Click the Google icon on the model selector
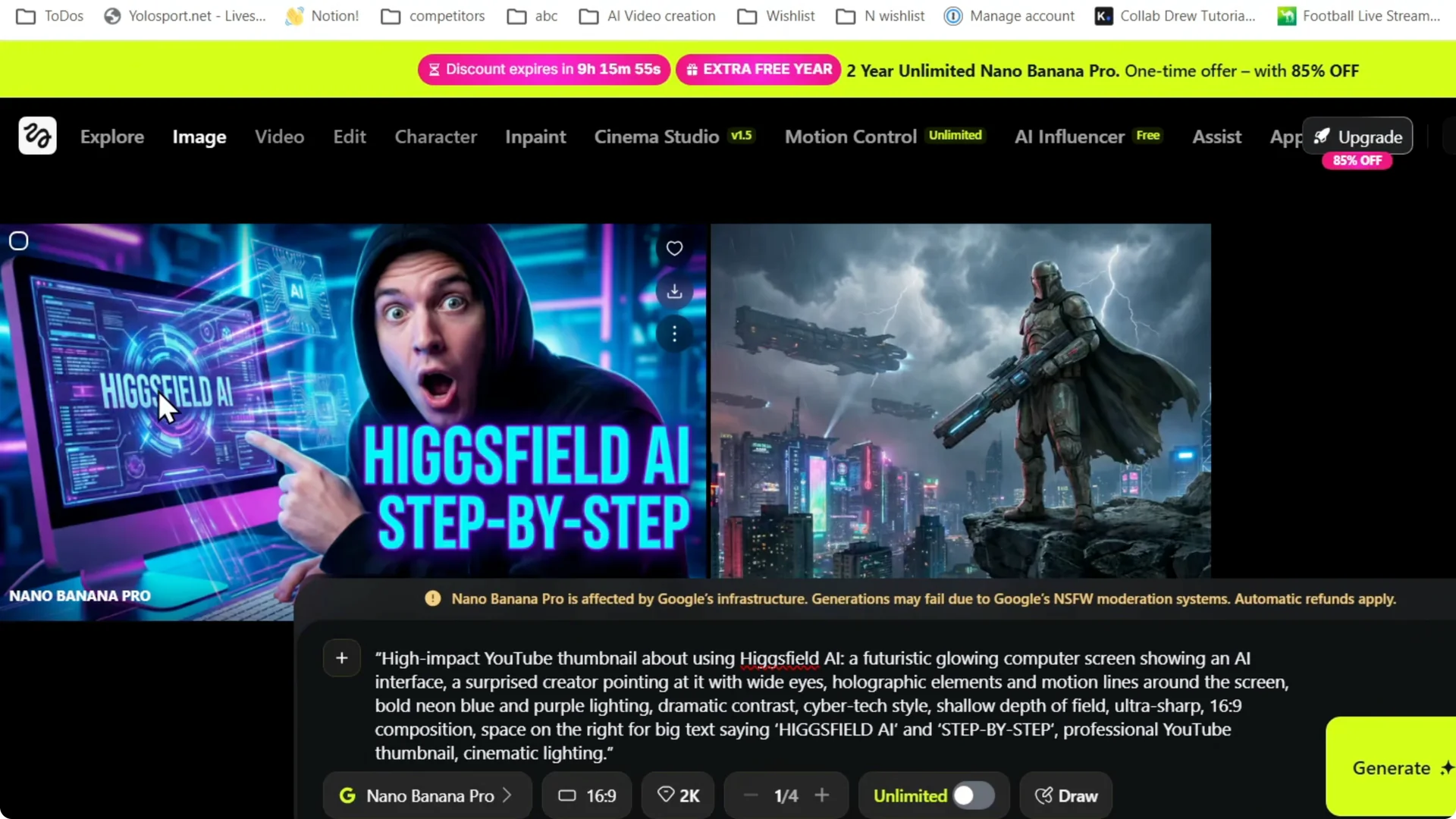 click(348, 795)
